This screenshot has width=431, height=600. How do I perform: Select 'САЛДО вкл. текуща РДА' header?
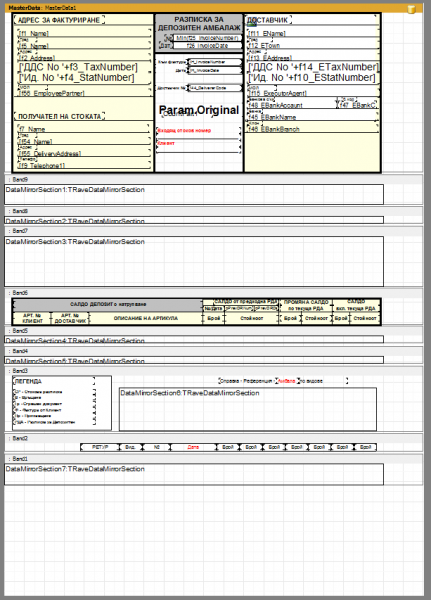click(356, 305)
